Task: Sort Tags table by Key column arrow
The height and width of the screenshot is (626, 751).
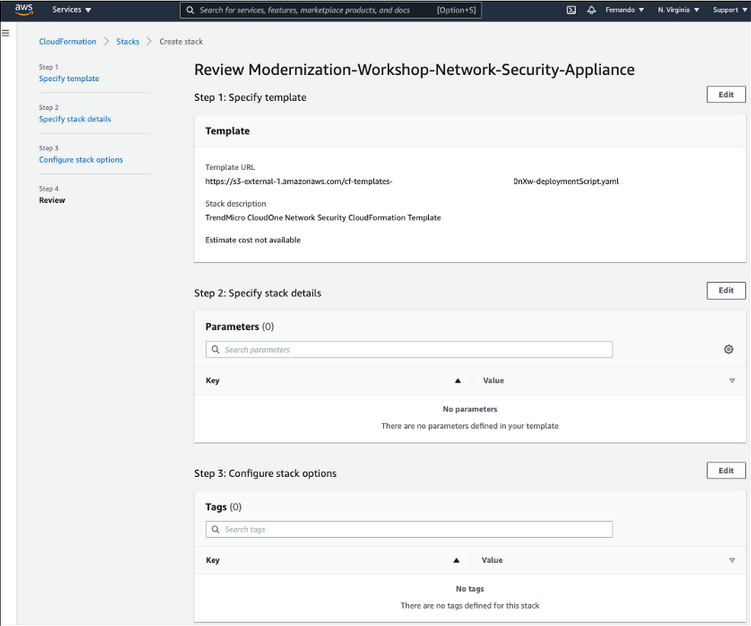Action: pyautogui.click(x=456, y=560)
